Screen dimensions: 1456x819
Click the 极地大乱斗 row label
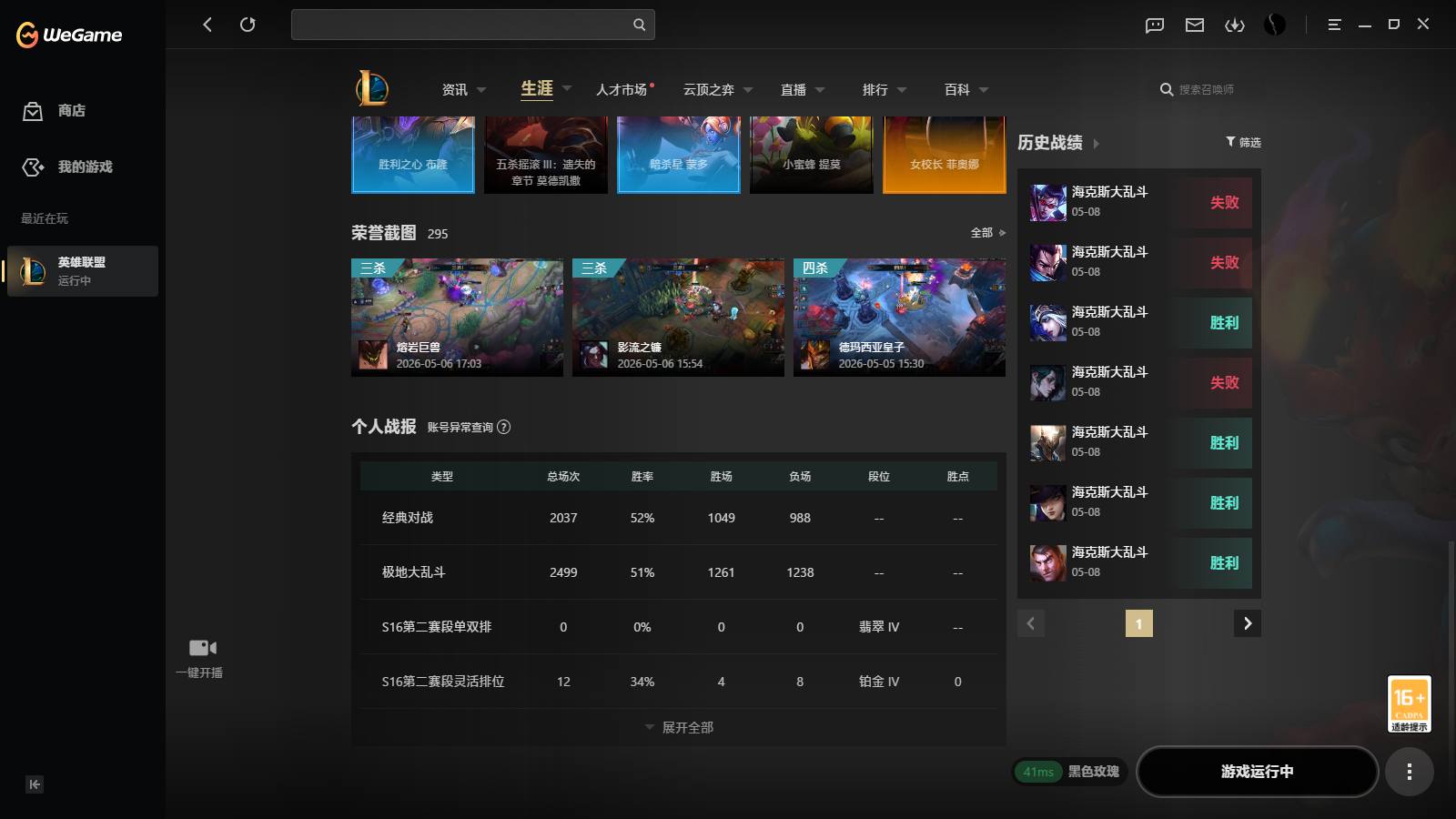pyautogui.click(x=414, y=572)
